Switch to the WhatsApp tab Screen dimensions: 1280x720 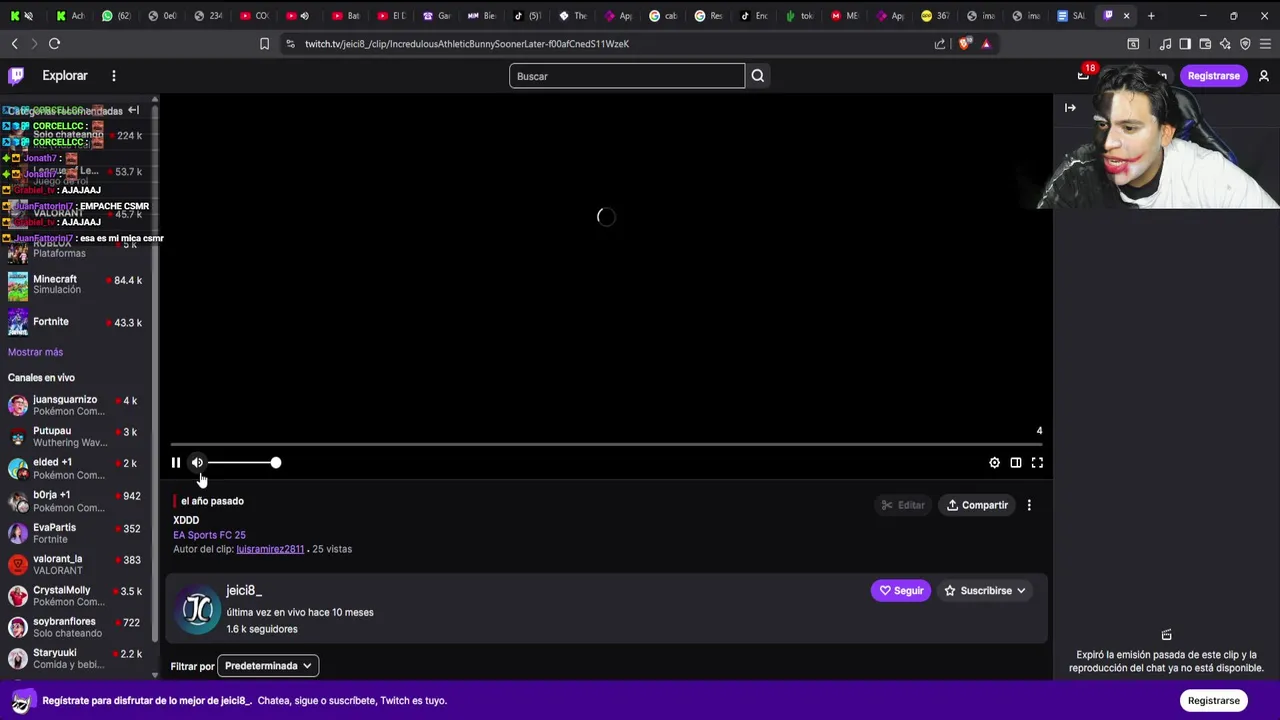(x=116, y=16)
